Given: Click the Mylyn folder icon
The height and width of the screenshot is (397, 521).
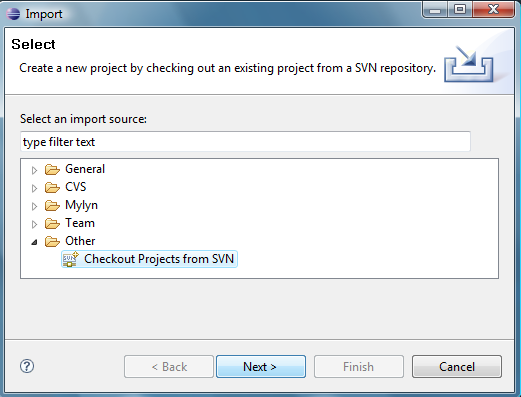Looking at the screenshot, I should coord(52,205).
